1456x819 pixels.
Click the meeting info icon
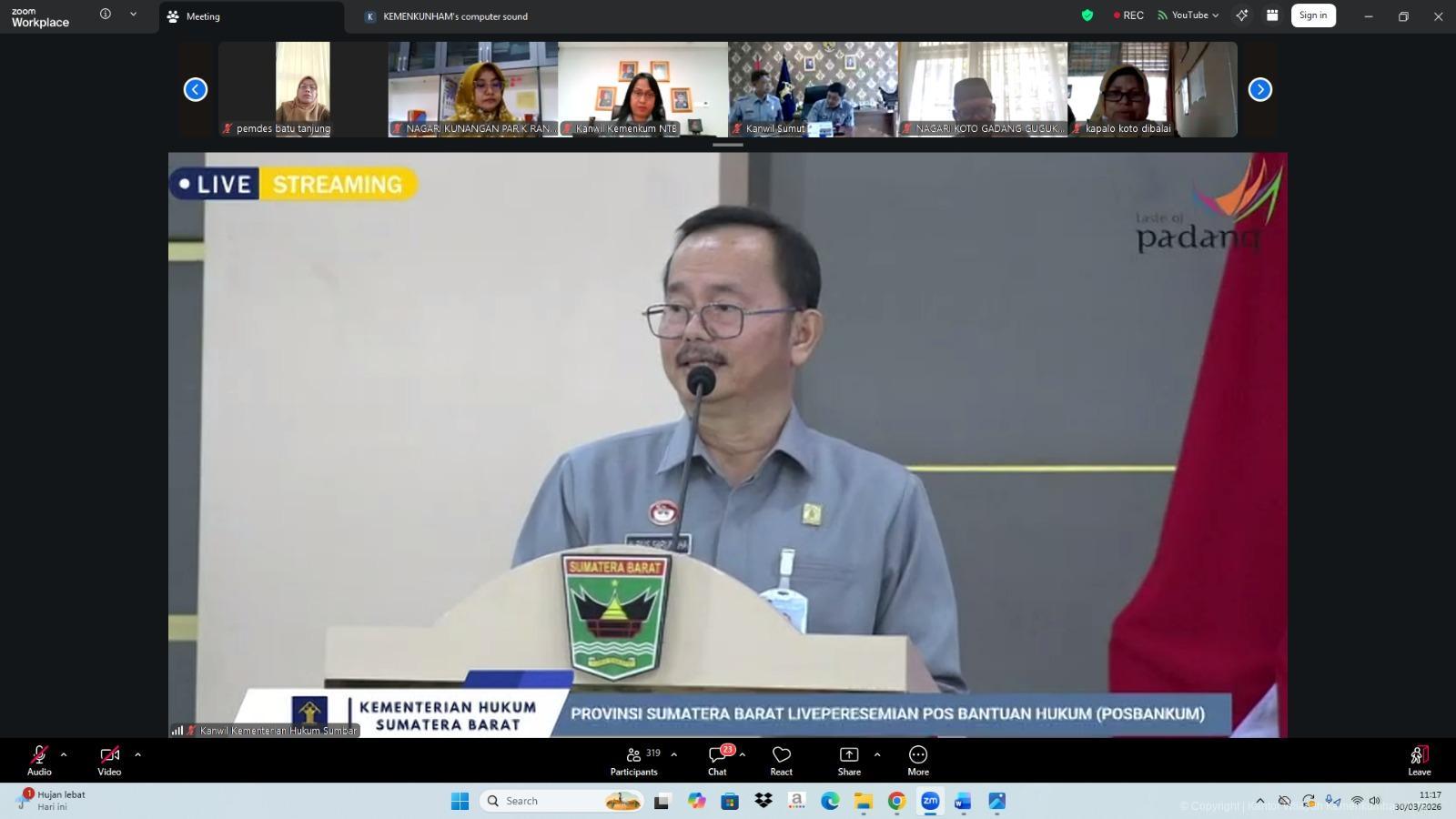106,15
